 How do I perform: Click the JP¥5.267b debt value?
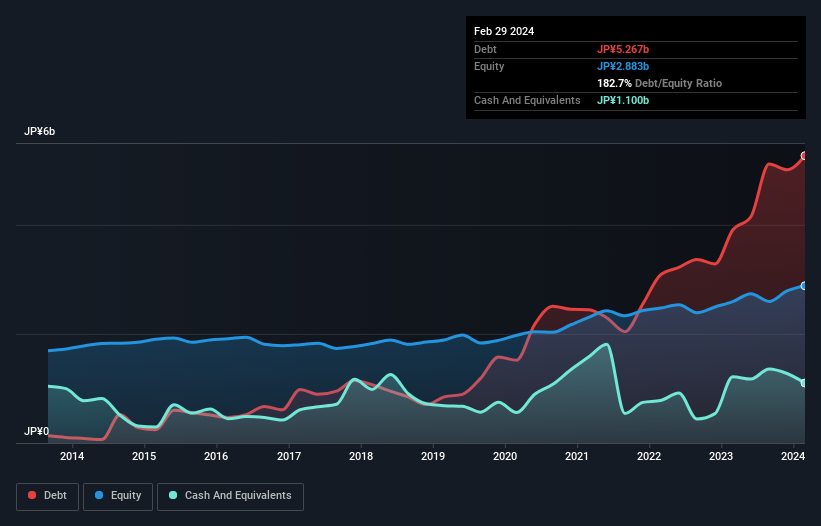point(623,49)
